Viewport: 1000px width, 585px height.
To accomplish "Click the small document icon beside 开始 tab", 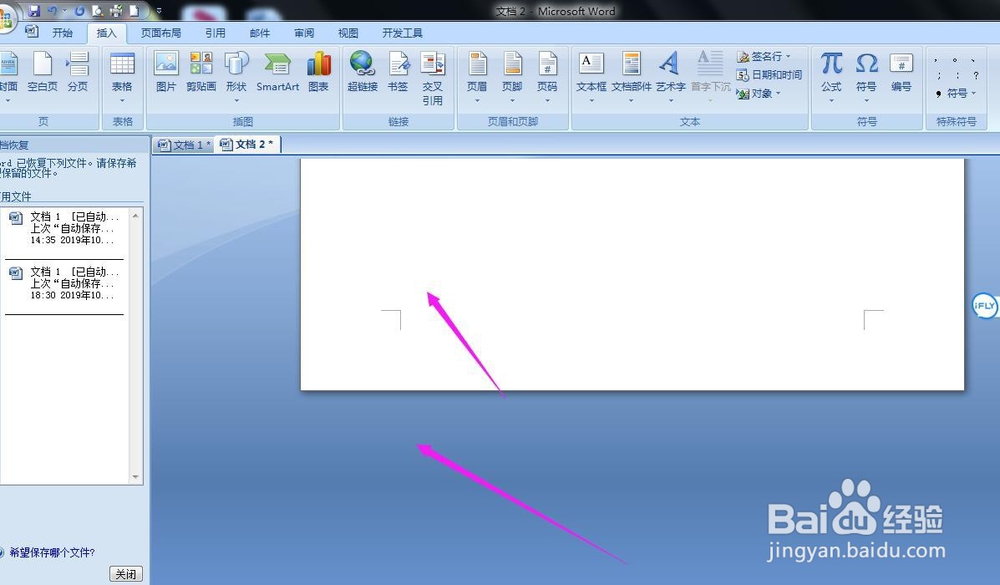I will (31, 32).
